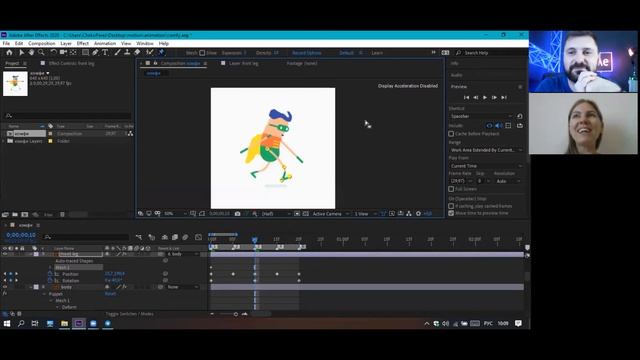Toggle the Position stopwatch for front leg
The image size is (640, 360).
(50, 274)
